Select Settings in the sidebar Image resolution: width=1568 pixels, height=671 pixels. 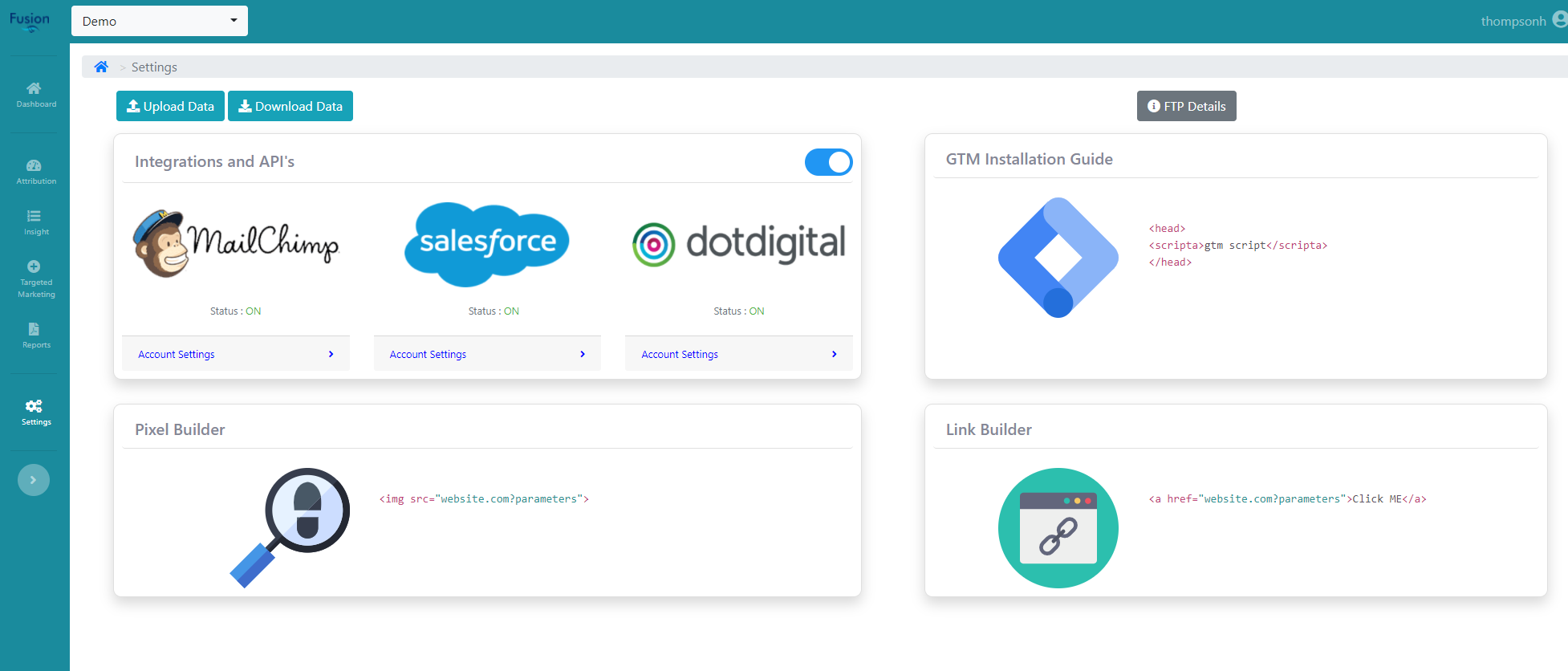click(35, 413)
